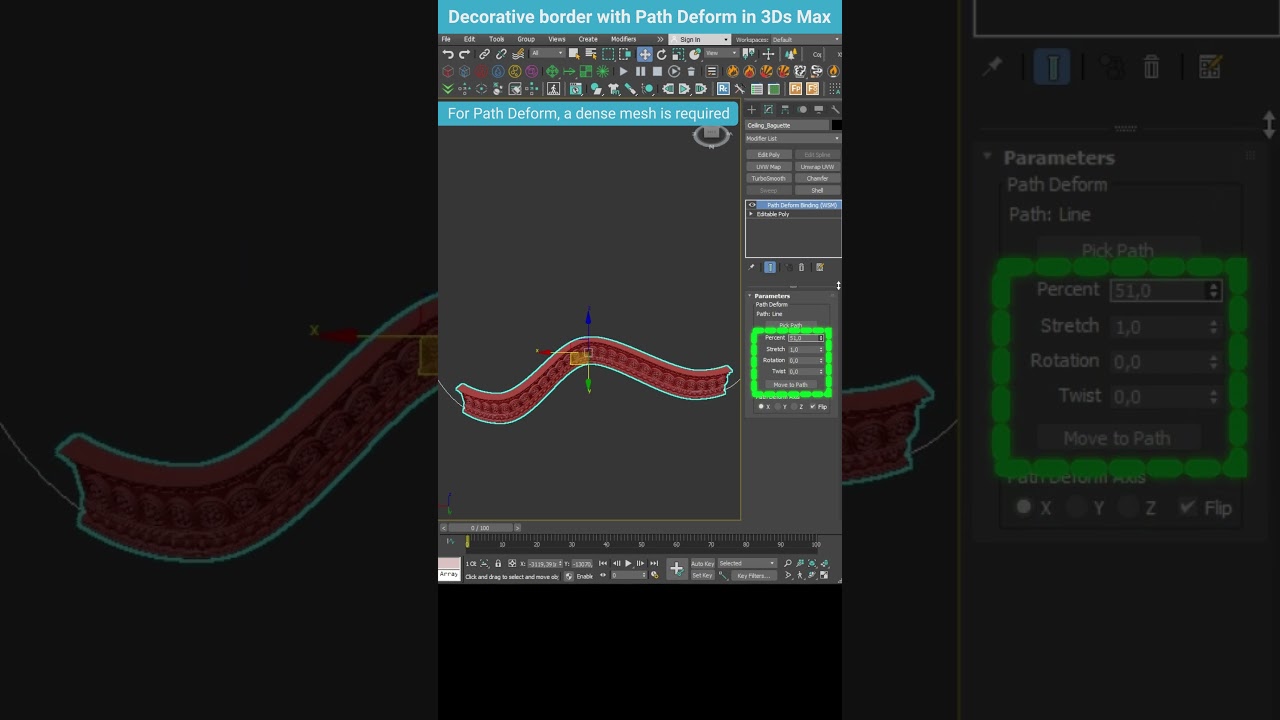Click the Ceiling_Baguette object color swatch

click(x=836, y=125)
